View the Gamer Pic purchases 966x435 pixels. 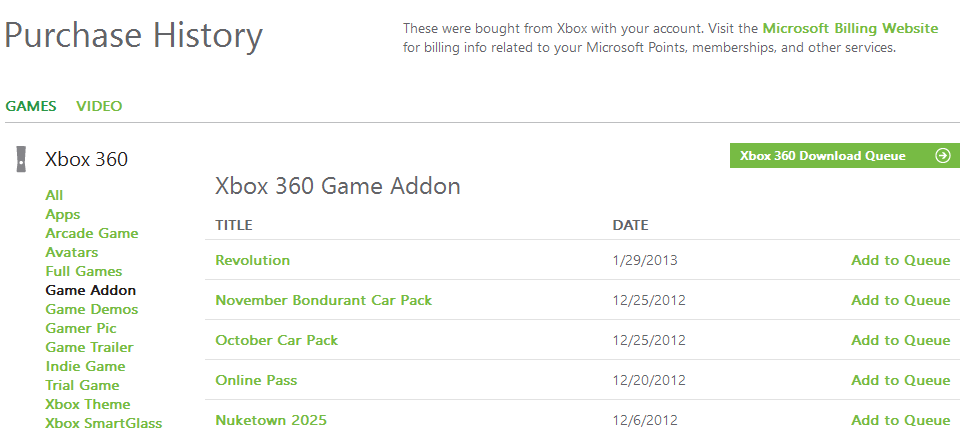pyautogui.click(x=81, y=328)
